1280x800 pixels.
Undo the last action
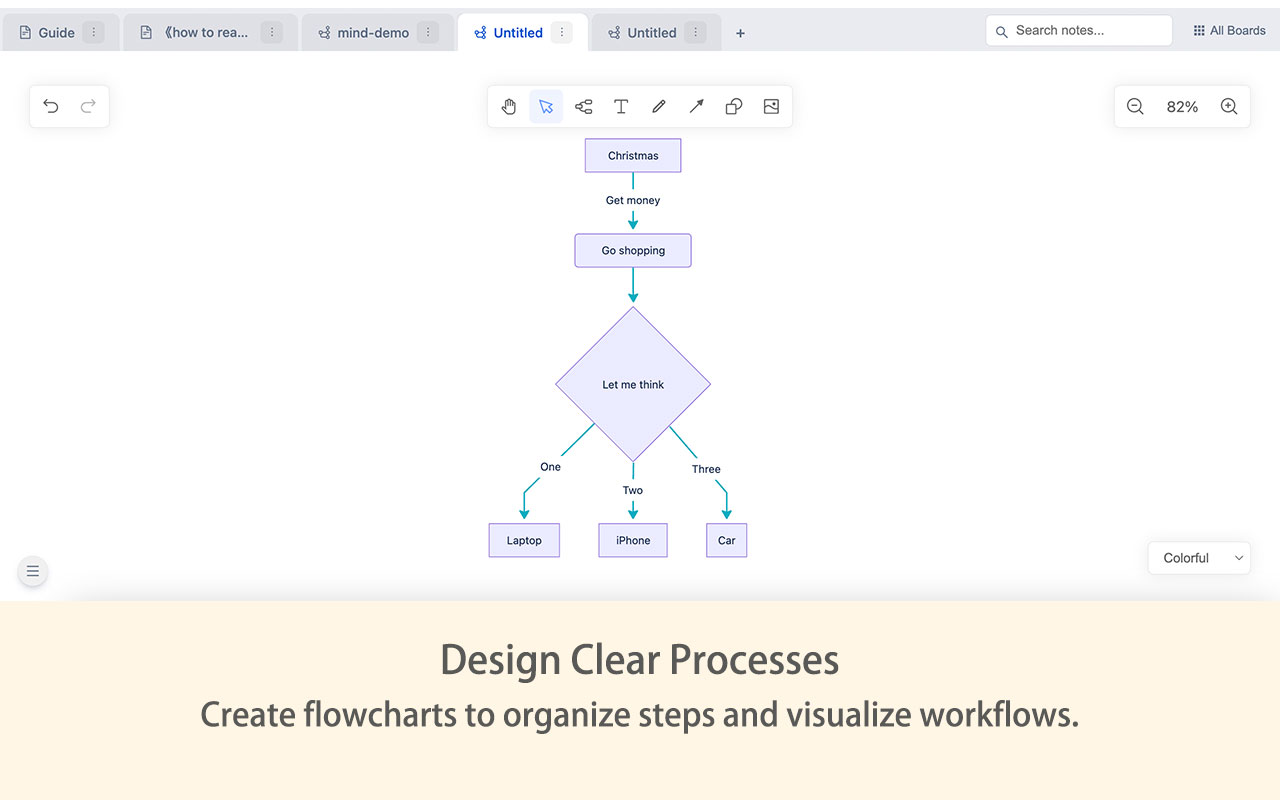tap(51, 107)
